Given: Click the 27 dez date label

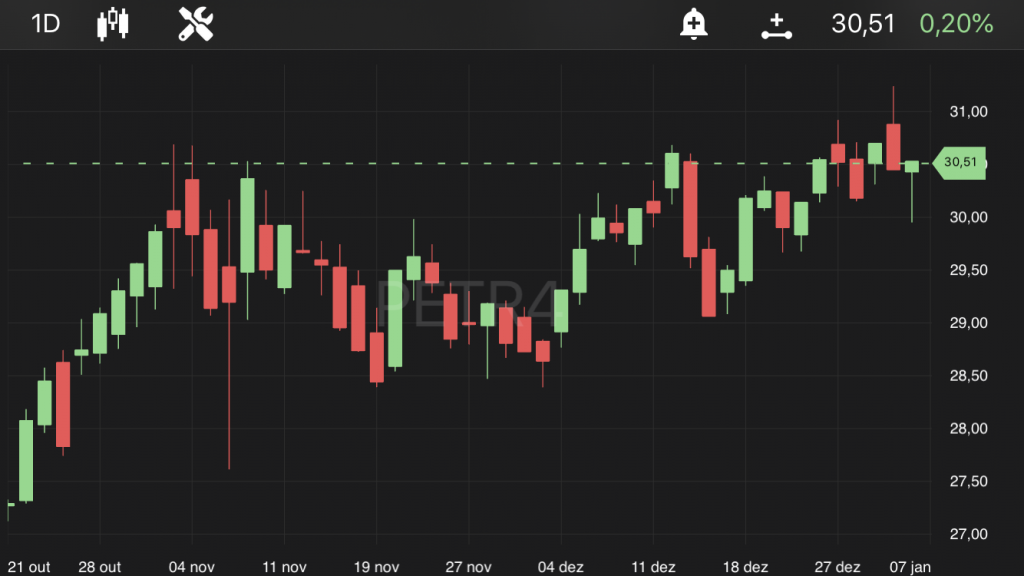Looking at the screenshot, I should coord(837,567).
